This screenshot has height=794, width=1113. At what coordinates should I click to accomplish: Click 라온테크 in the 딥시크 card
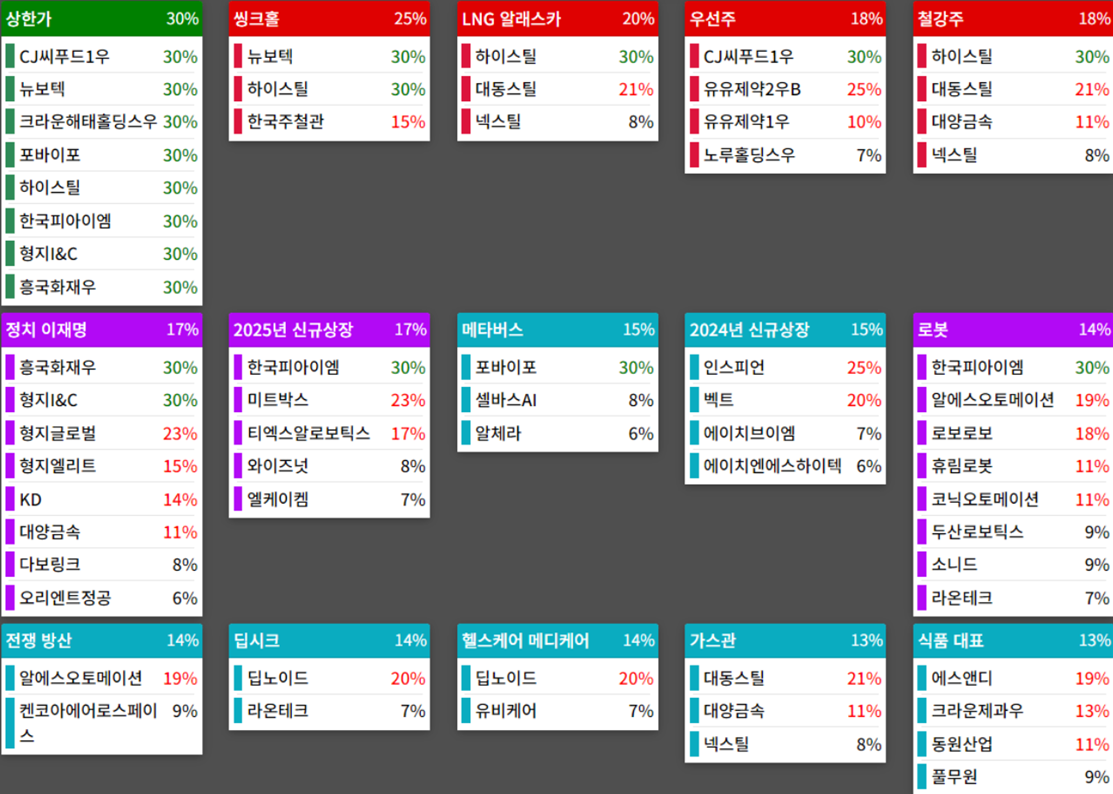329,711
